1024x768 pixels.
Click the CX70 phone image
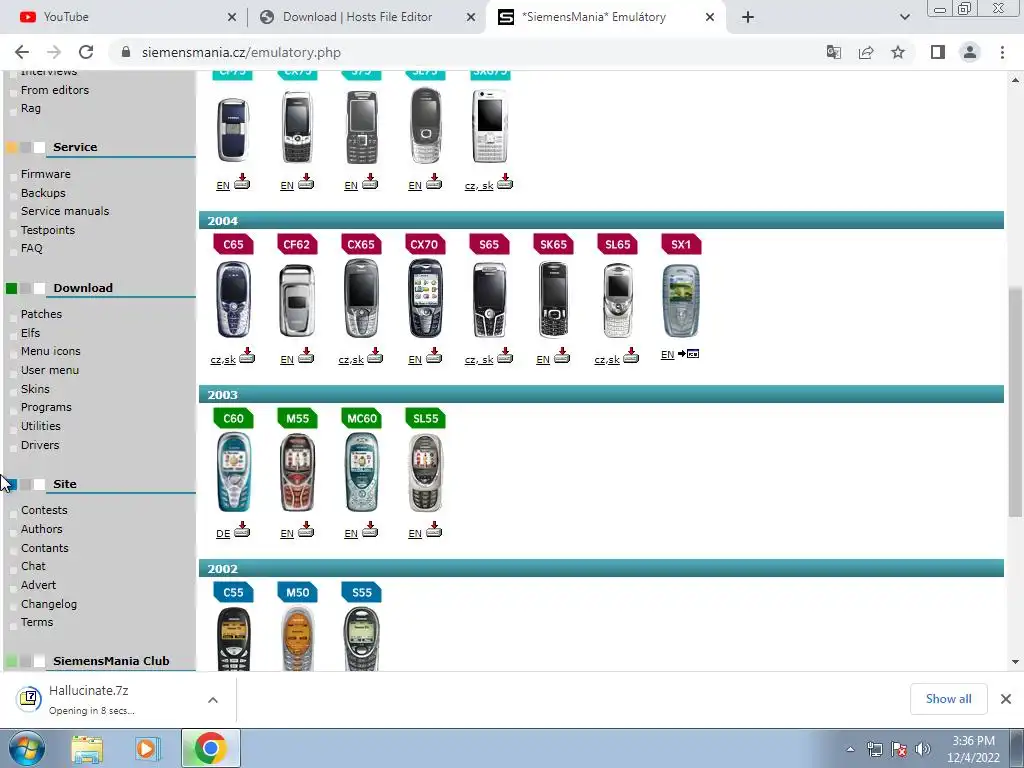tap(425, 298)
